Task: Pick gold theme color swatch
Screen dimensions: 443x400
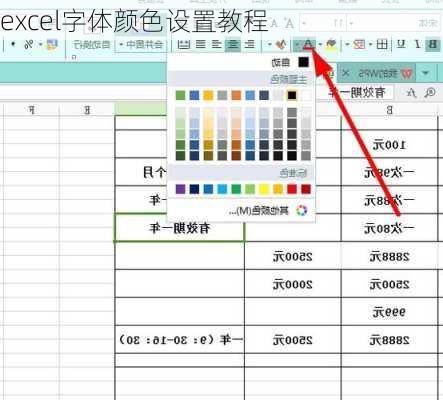Action: tap(208, 95)
